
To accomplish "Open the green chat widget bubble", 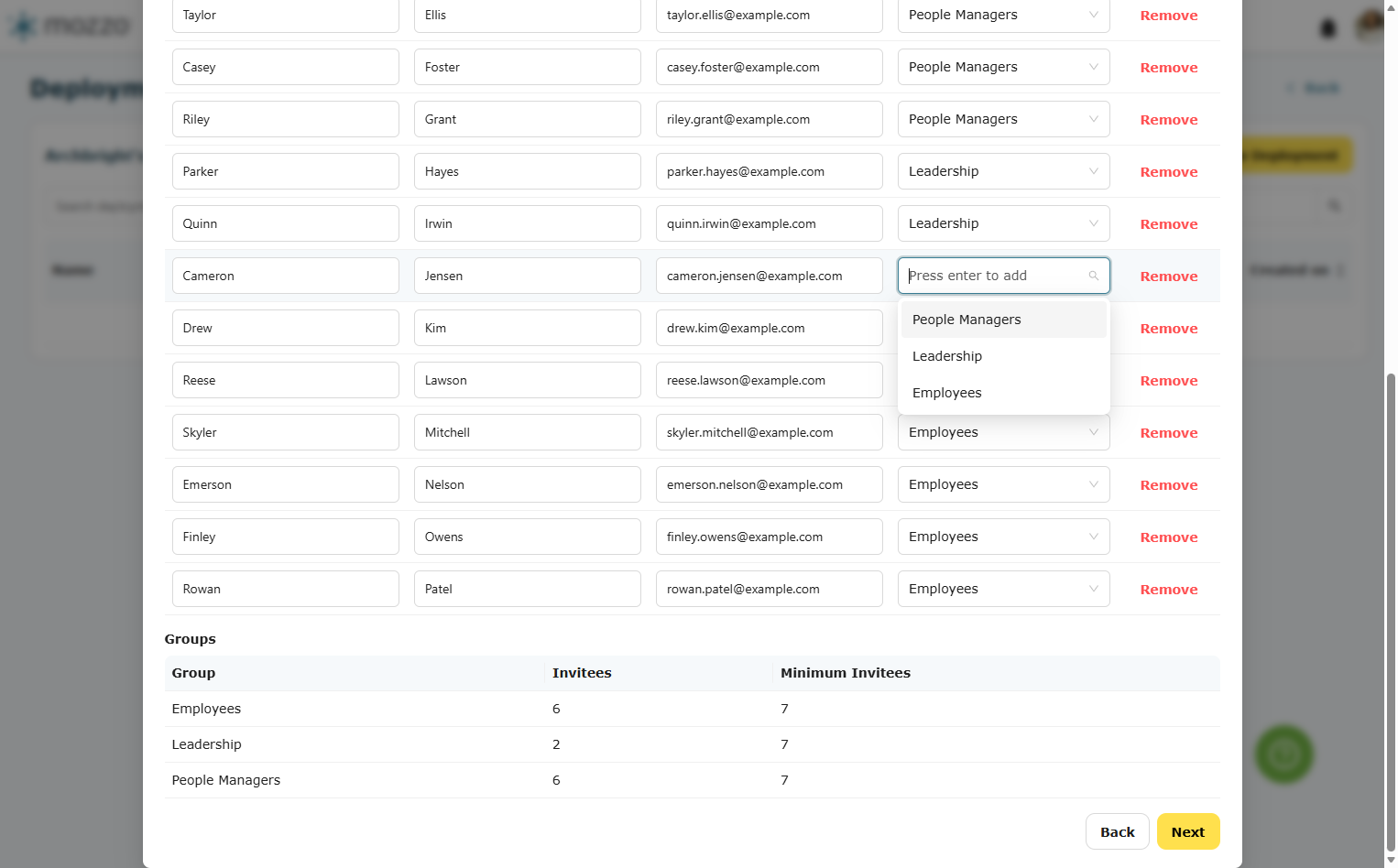I will click(1283, 754).
